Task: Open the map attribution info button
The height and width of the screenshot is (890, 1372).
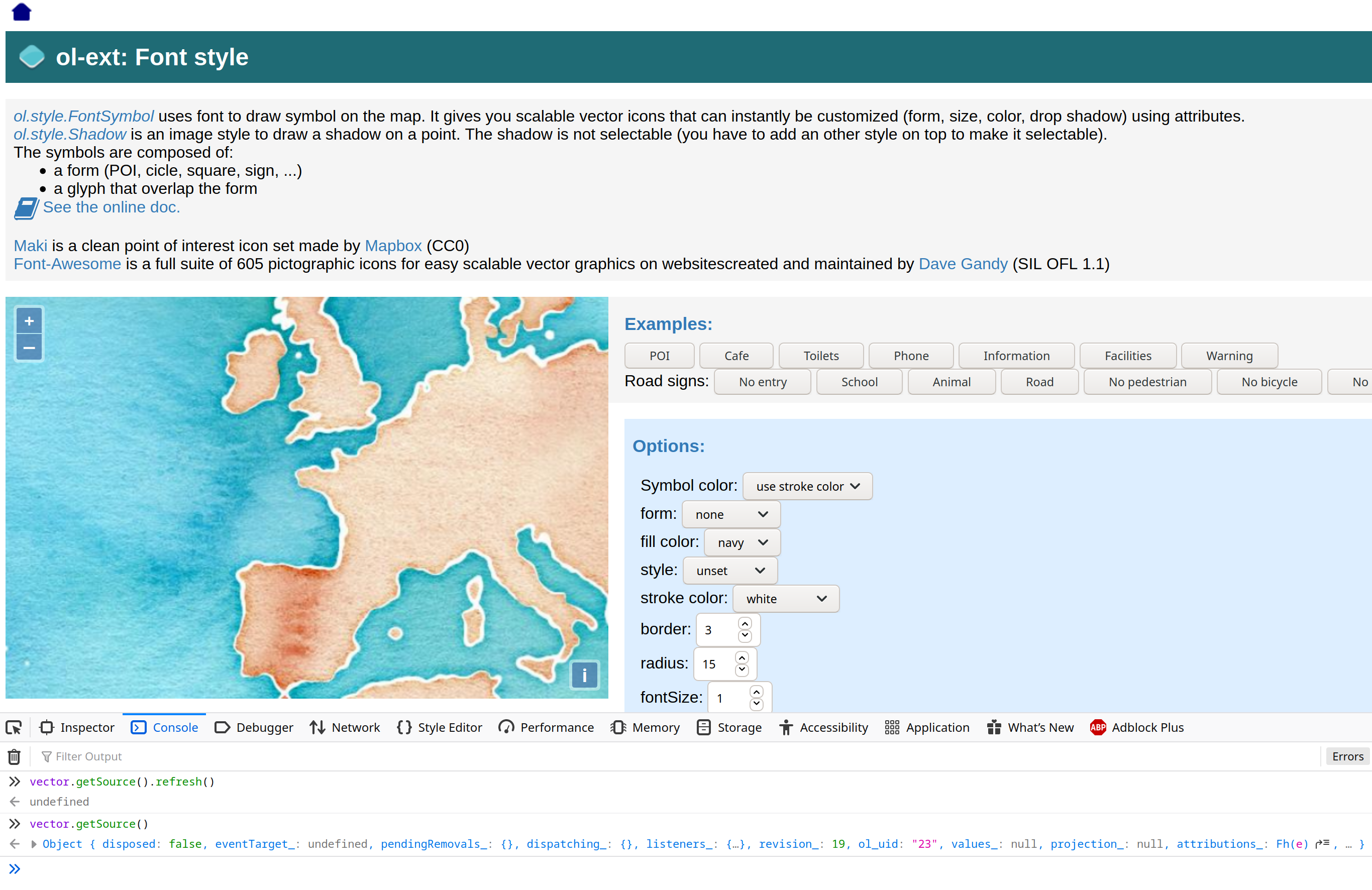Action: [584, 675]
